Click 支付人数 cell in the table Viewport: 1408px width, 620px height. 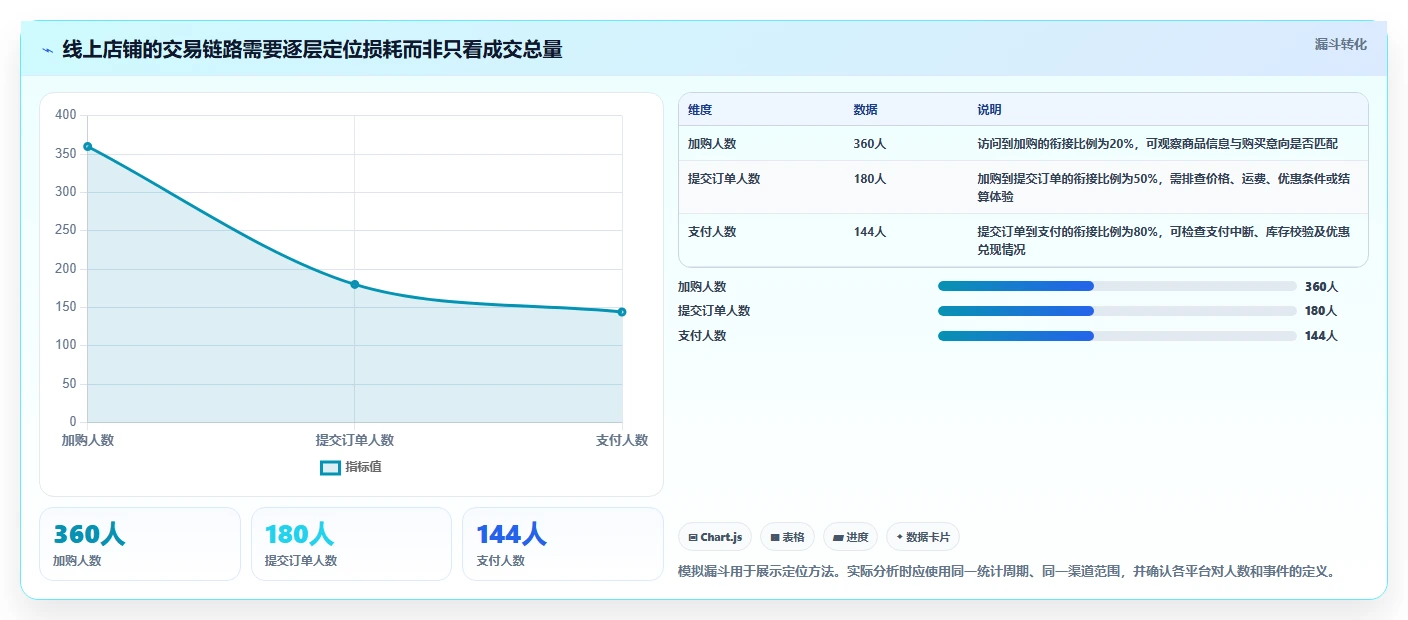(712, 232)
